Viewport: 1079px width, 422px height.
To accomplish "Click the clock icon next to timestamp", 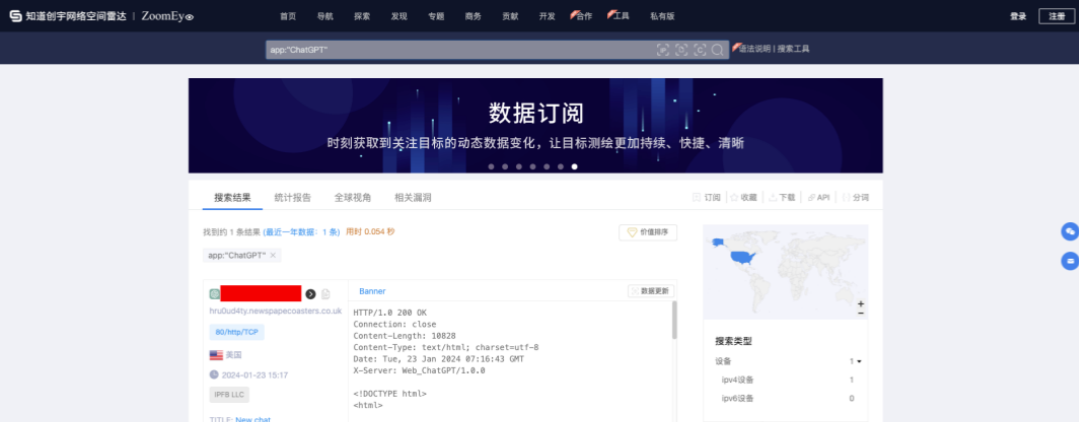I will tap(214, 375).
